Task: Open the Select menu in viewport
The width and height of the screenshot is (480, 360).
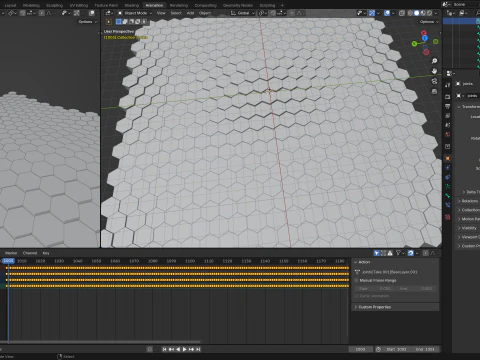Action: click(176, 13)
